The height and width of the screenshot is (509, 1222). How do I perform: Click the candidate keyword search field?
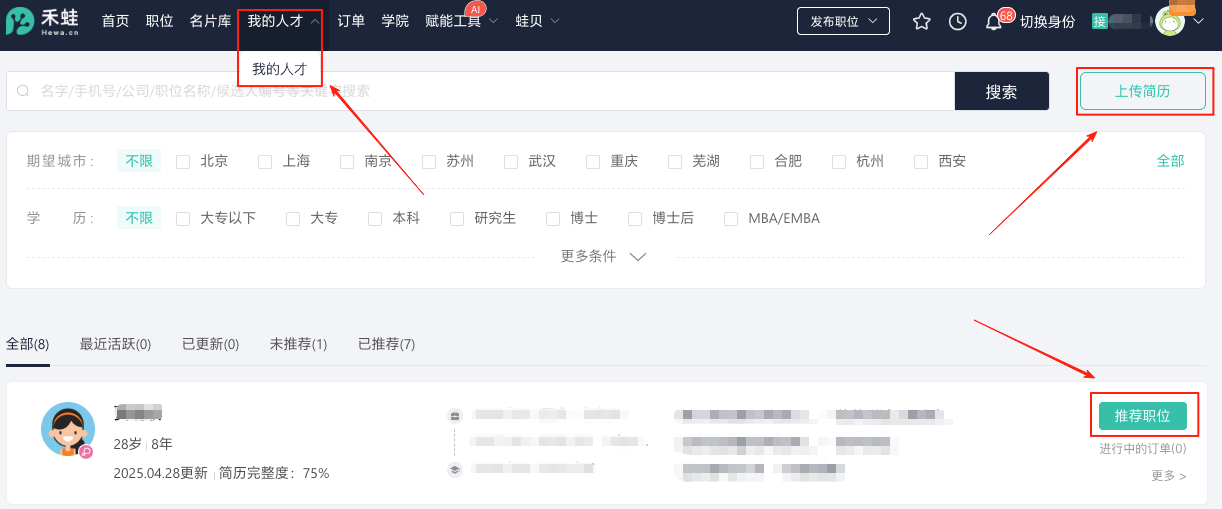point(480,91)
